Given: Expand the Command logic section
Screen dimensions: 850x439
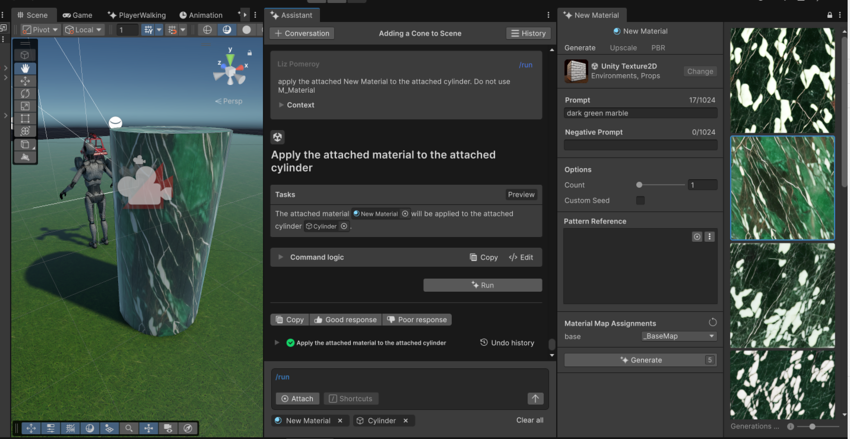Looking at the screenshot, I should 281,257.
